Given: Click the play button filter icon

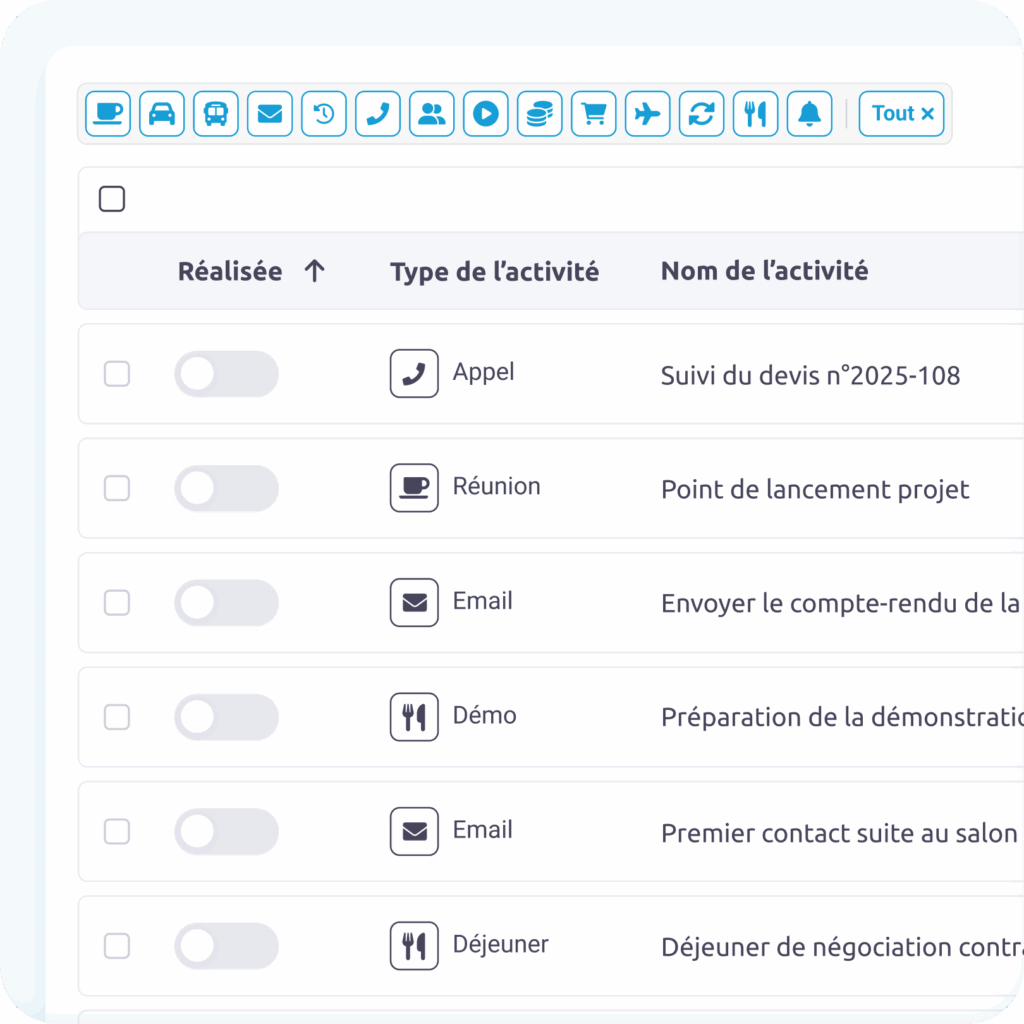Looking at the screenshot, I should (x=486, y=114).
